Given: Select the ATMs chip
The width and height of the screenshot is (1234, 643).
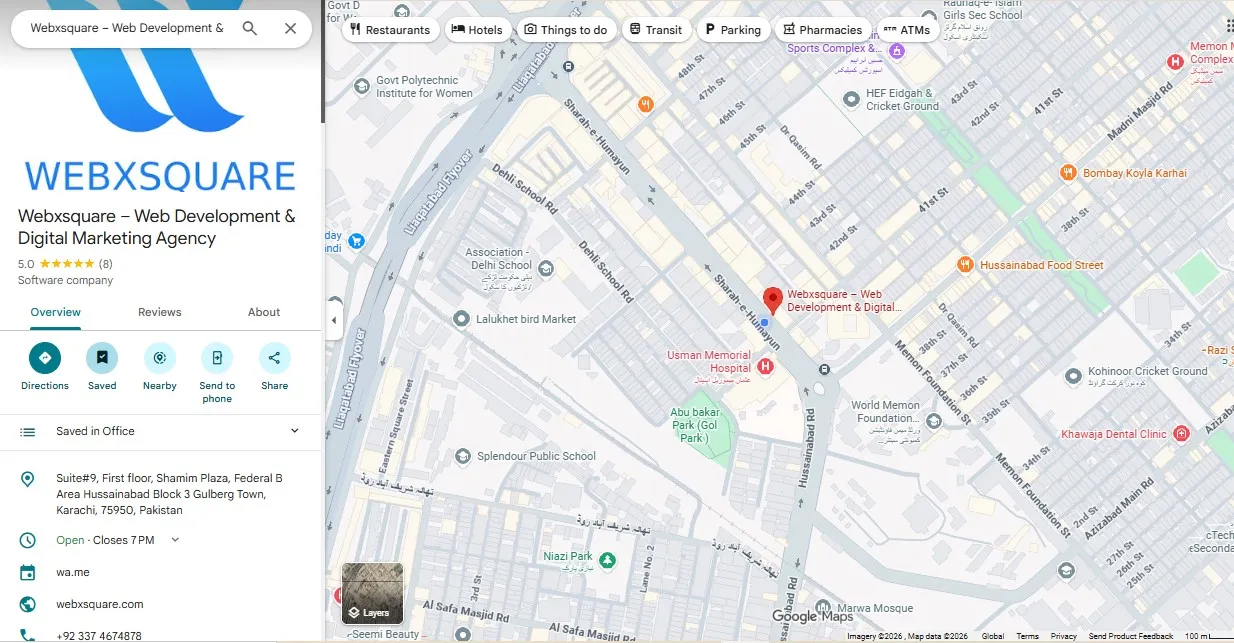Looking at the screenshot, I should [x=906, y=30].
